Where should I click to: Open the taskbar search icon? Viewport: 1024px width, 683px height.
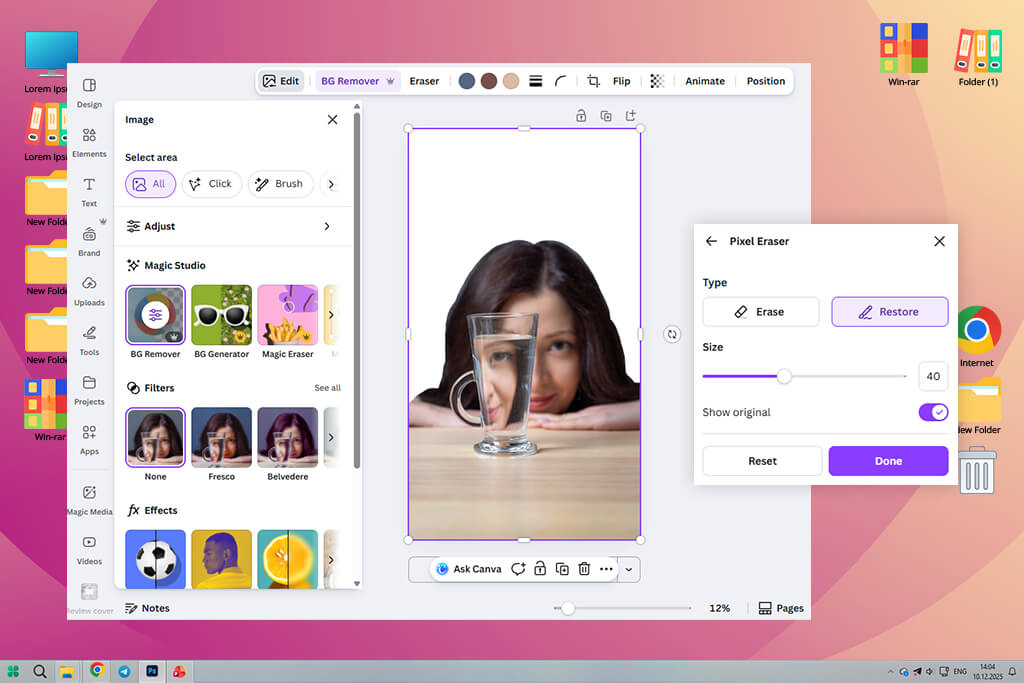[x=40, y=671]
